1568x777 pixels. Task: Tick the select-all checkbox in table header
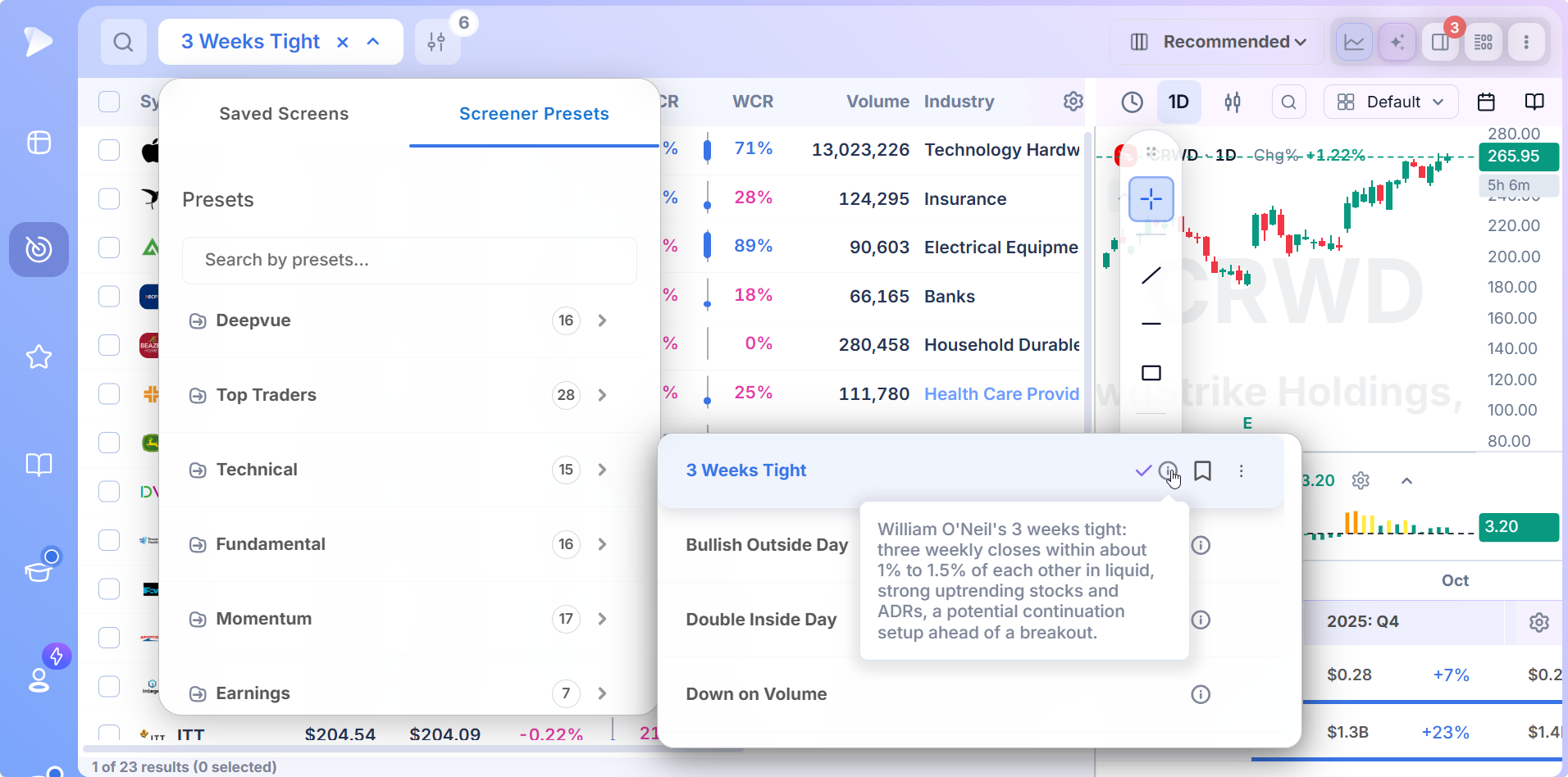point(109,102)
